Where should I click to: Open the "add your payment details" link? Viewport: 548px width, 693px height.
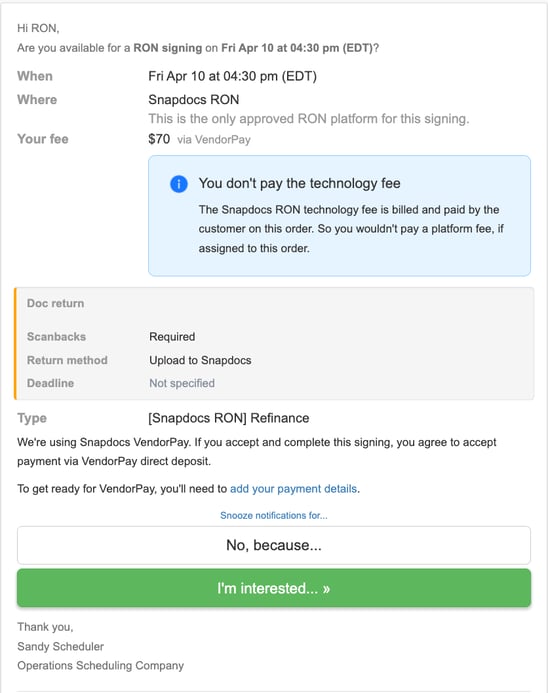pyautogui.click(x=293, y=489)
